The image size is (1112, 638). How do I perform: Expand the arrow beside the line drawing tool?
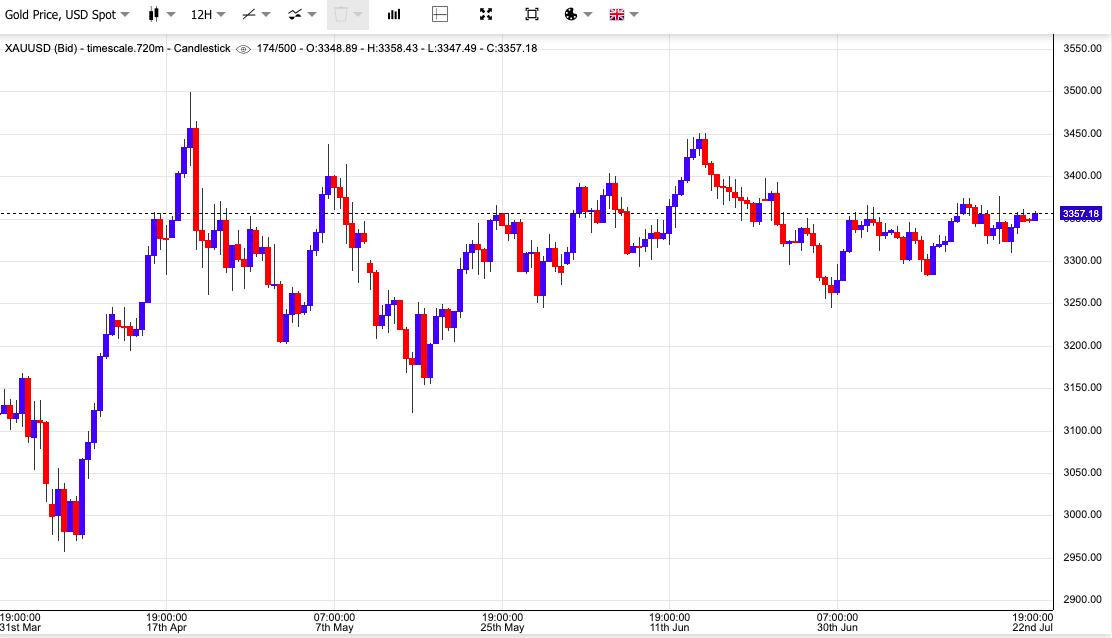[266, 14]
